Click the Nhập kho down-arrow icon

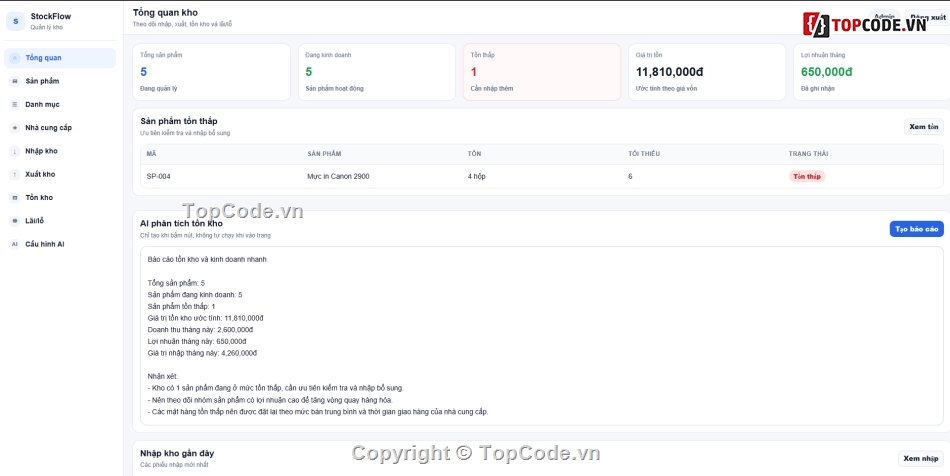point(15,151)
